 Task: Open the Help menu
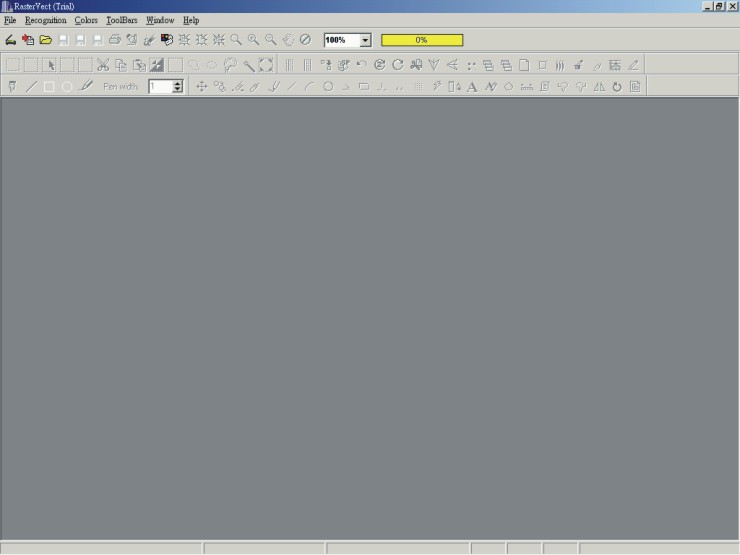coord(191,20)
